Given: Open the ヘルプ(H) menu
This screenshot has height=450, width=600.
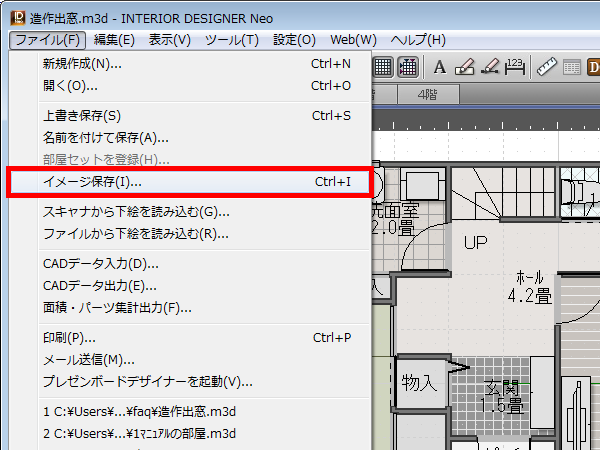Looking at the screenshot, I should coord(418,40).
